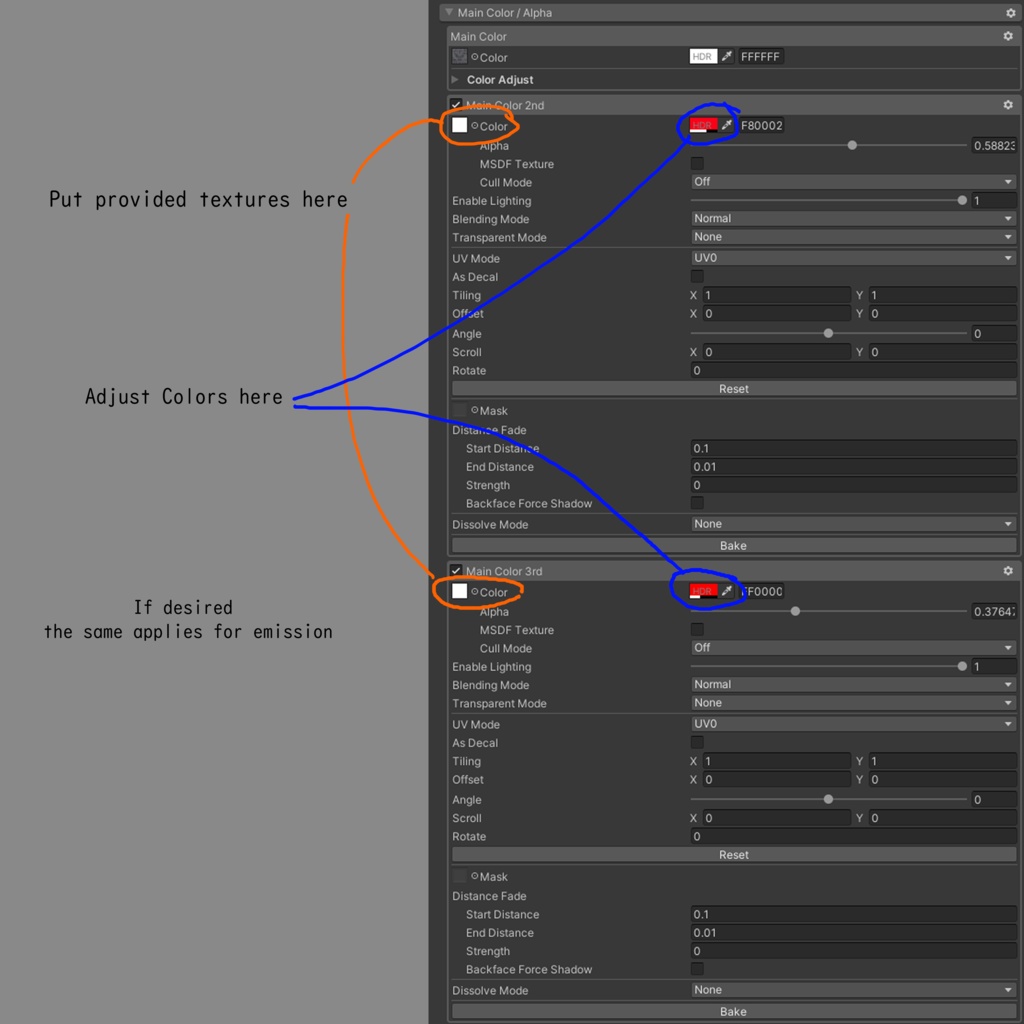Click Bake button in Main Color 3rd

734,1011
